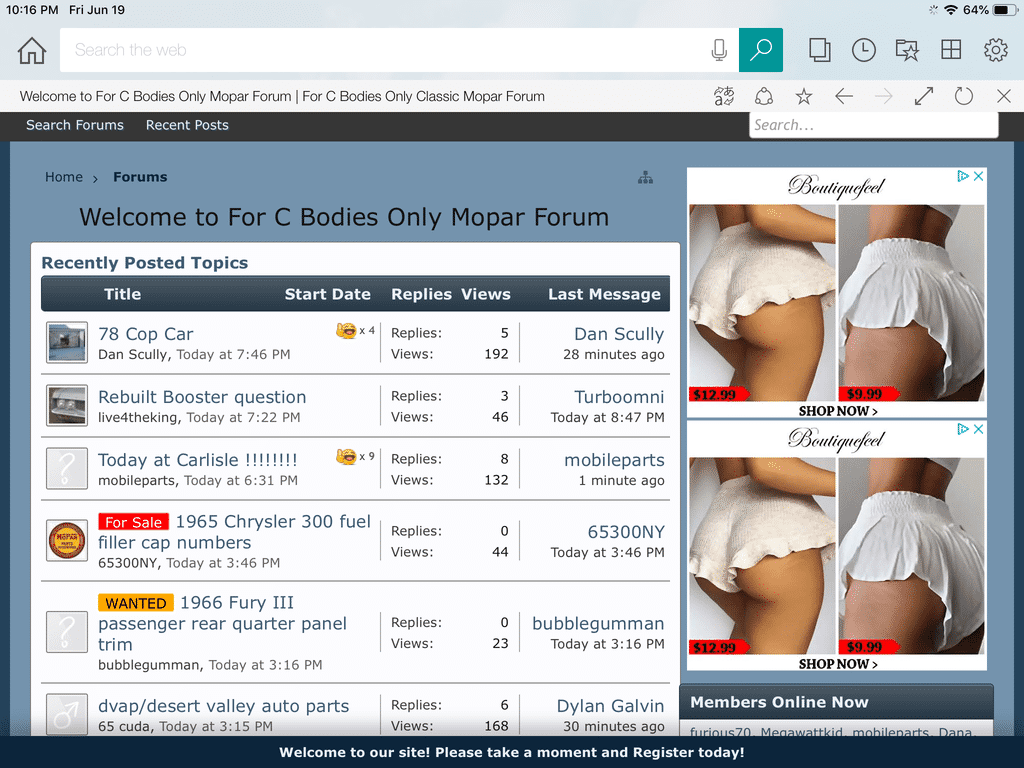Reload the page
The width and height of the screenshot is (1024, 768).
pos(964,96)
